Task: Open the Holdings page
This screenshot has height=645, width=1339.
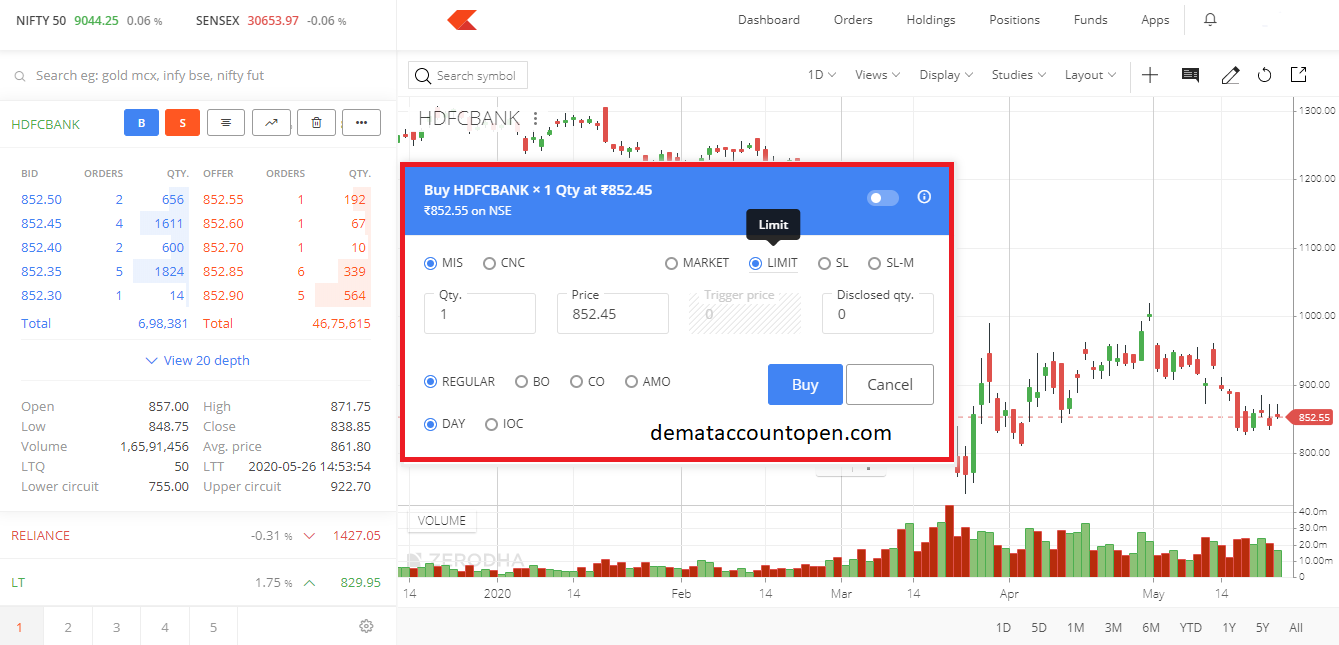Action: (931, 20)
